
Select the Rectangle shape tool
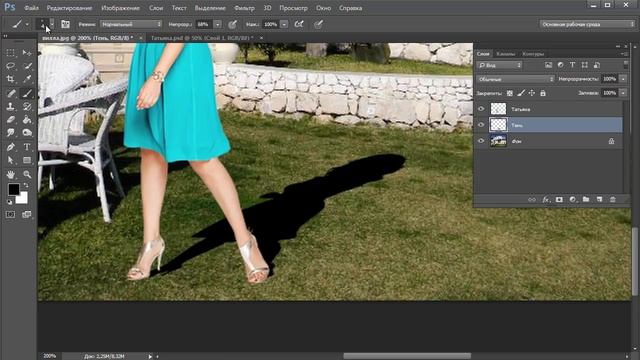pyautogui.click(x=27, y=160)
